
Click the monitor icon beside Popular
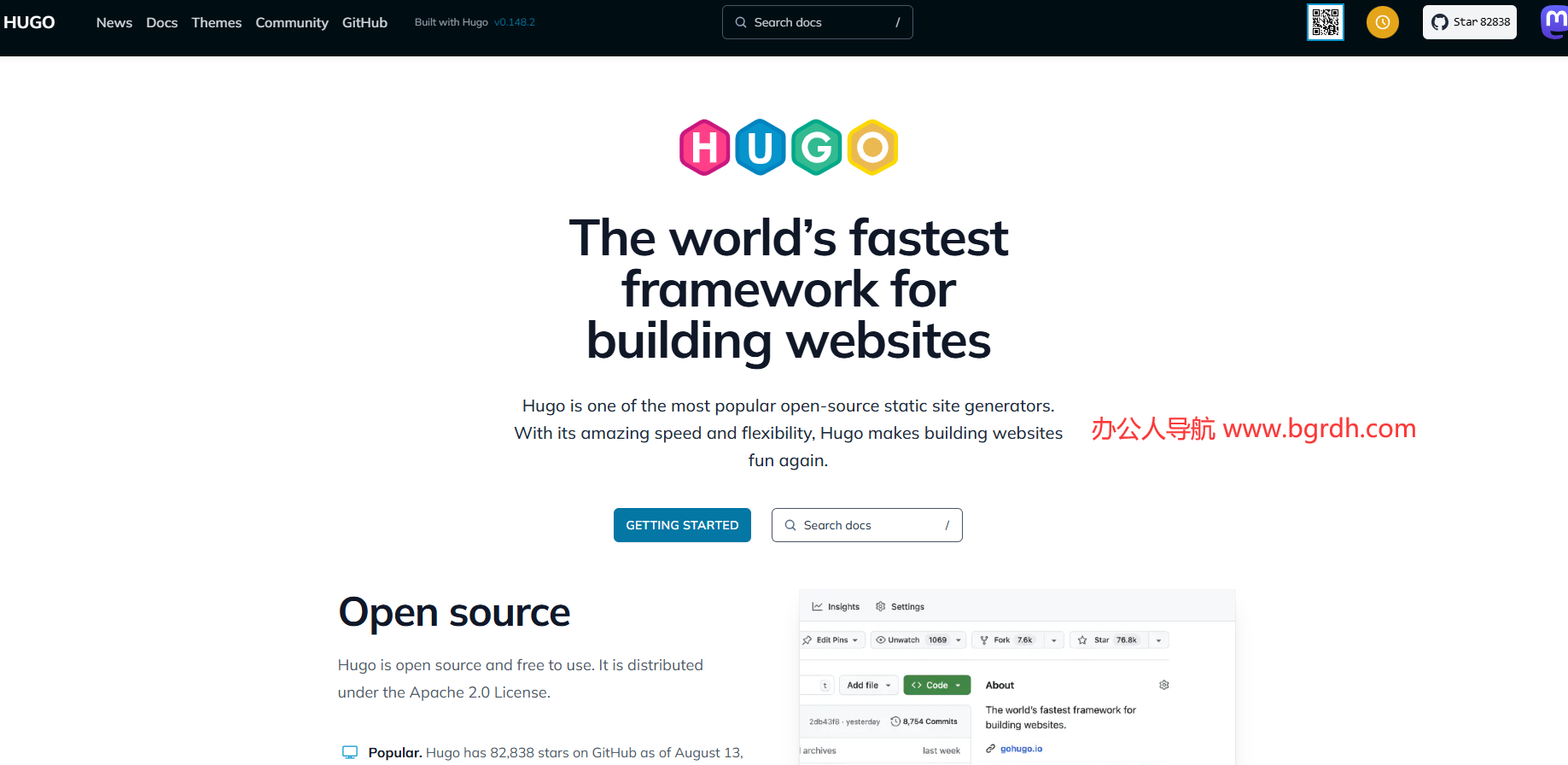tap(350, 752)
